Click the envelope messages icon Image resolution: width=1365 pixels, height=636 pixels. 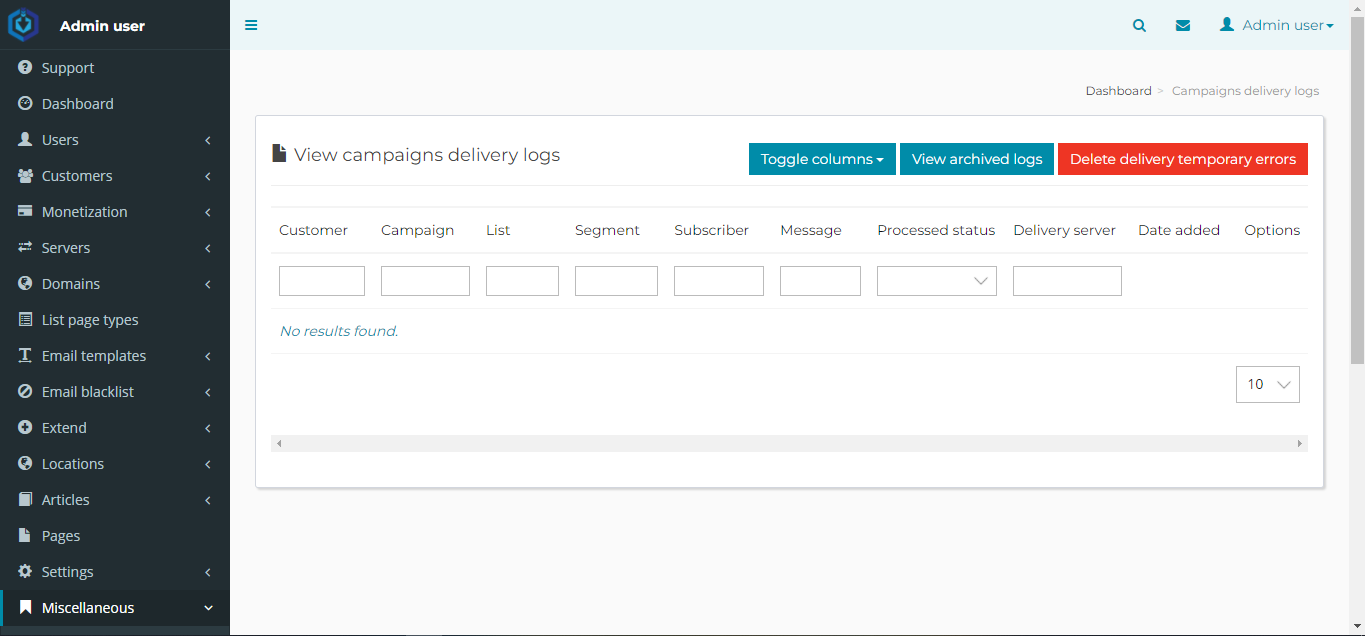(1183, 24)
